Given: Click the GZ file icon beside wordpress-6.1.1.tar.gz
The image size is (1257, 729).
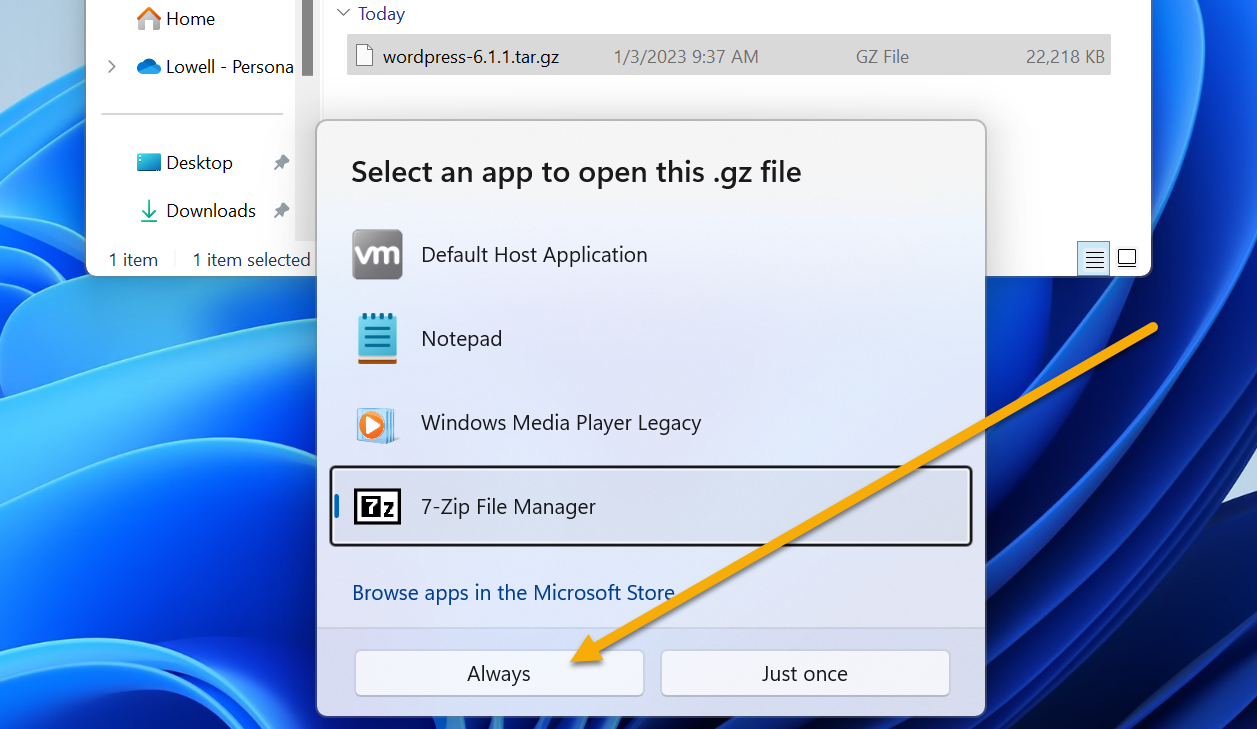Looking at the screenshot, I should 363,55.
